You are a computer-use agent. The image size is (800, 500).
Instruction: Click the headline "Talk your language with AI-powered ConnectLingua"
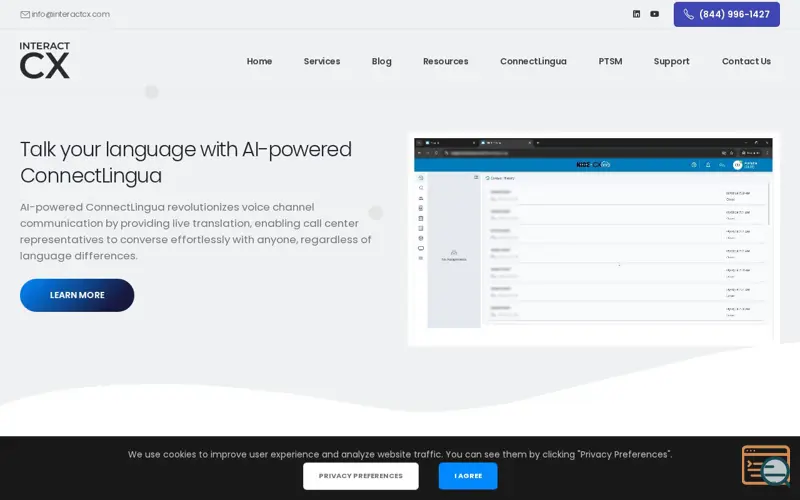(x=186, y=162)
